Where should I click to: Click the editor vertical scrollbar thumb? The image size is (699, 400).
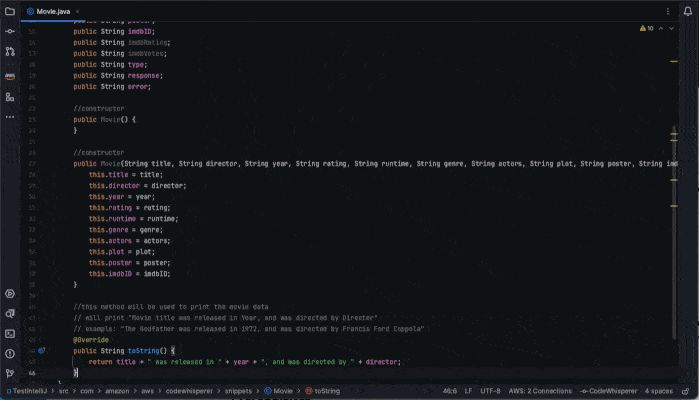click(674, 232)
